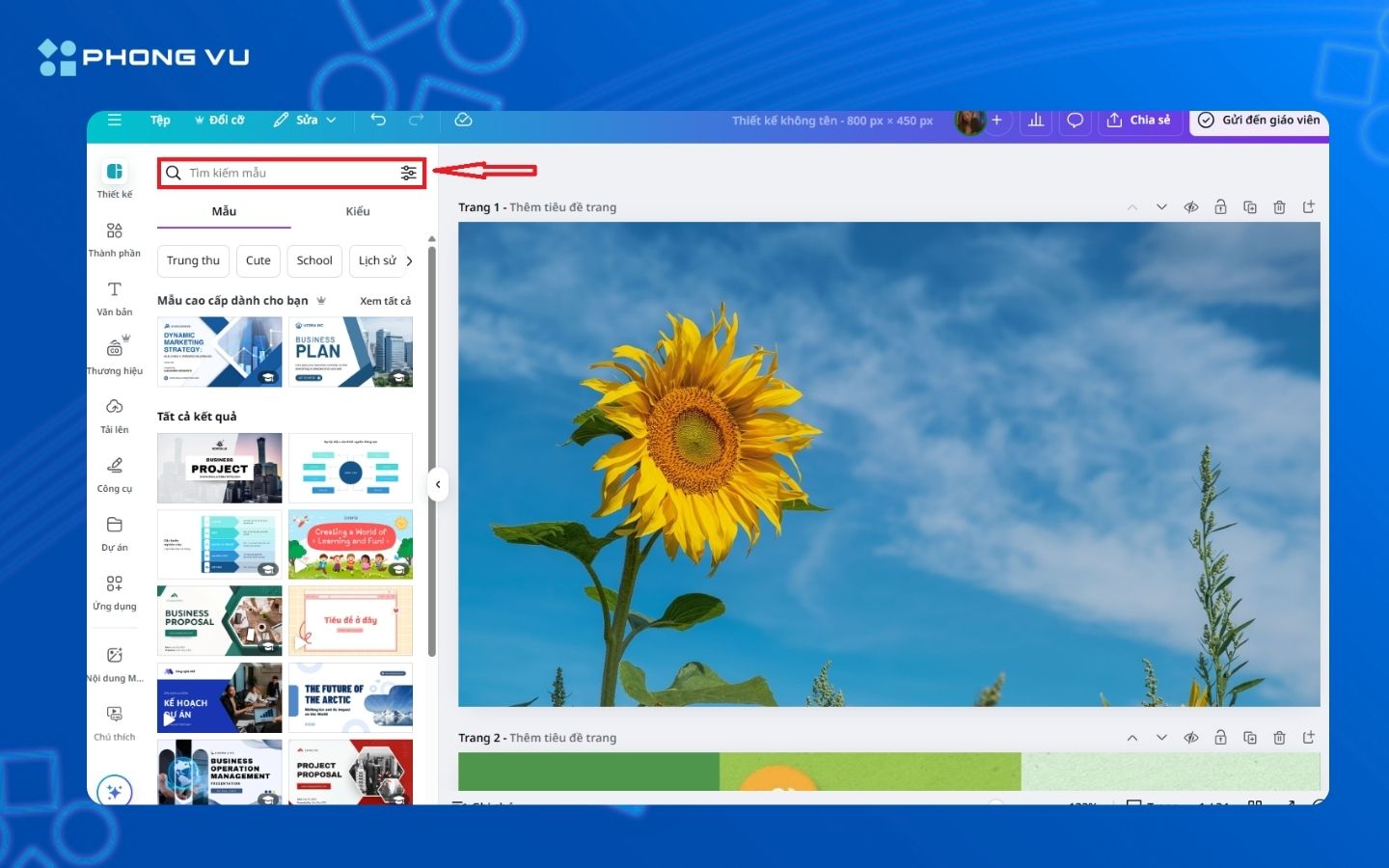Duplicate Trang 1 using copy icon

[x=1250, y=207]
